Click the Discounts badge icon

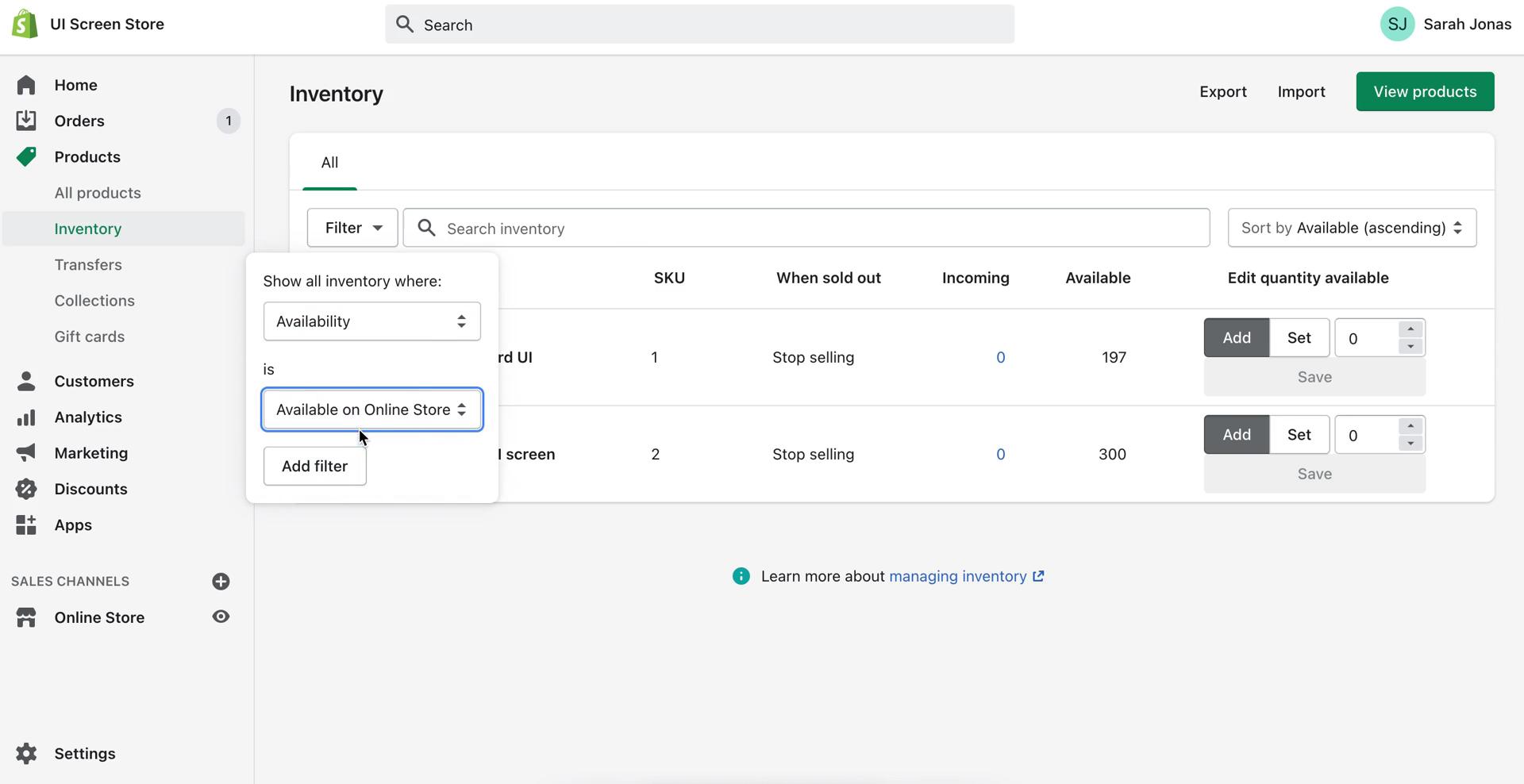(x=26, y=489)
